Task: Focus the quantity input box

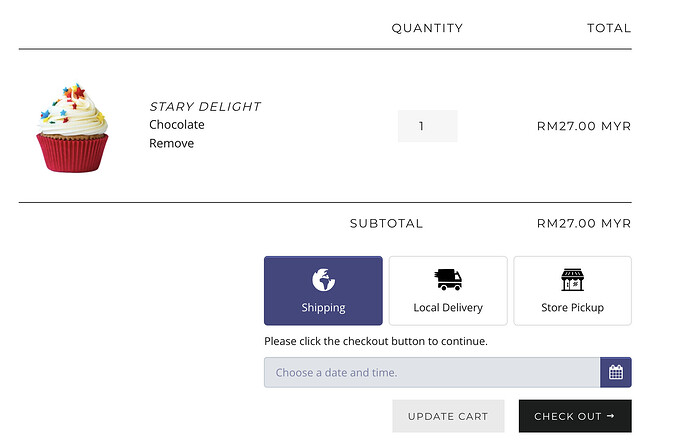Action: 427,126
